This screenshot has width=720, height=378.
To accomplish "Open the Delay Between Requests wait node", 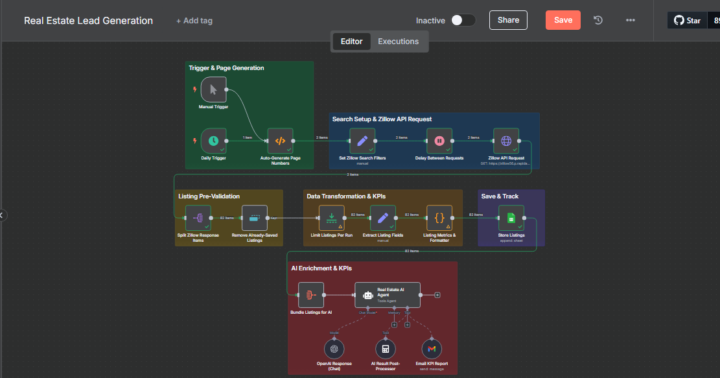I will click(439, 141).
